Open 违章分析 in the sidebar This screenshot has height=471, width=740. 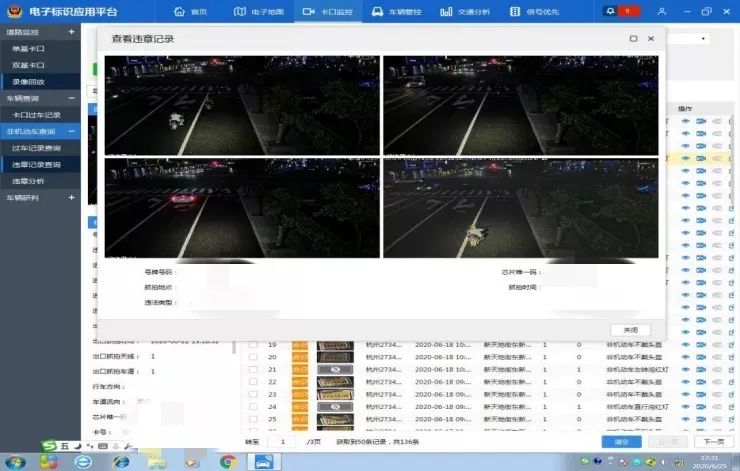point(40,181)
